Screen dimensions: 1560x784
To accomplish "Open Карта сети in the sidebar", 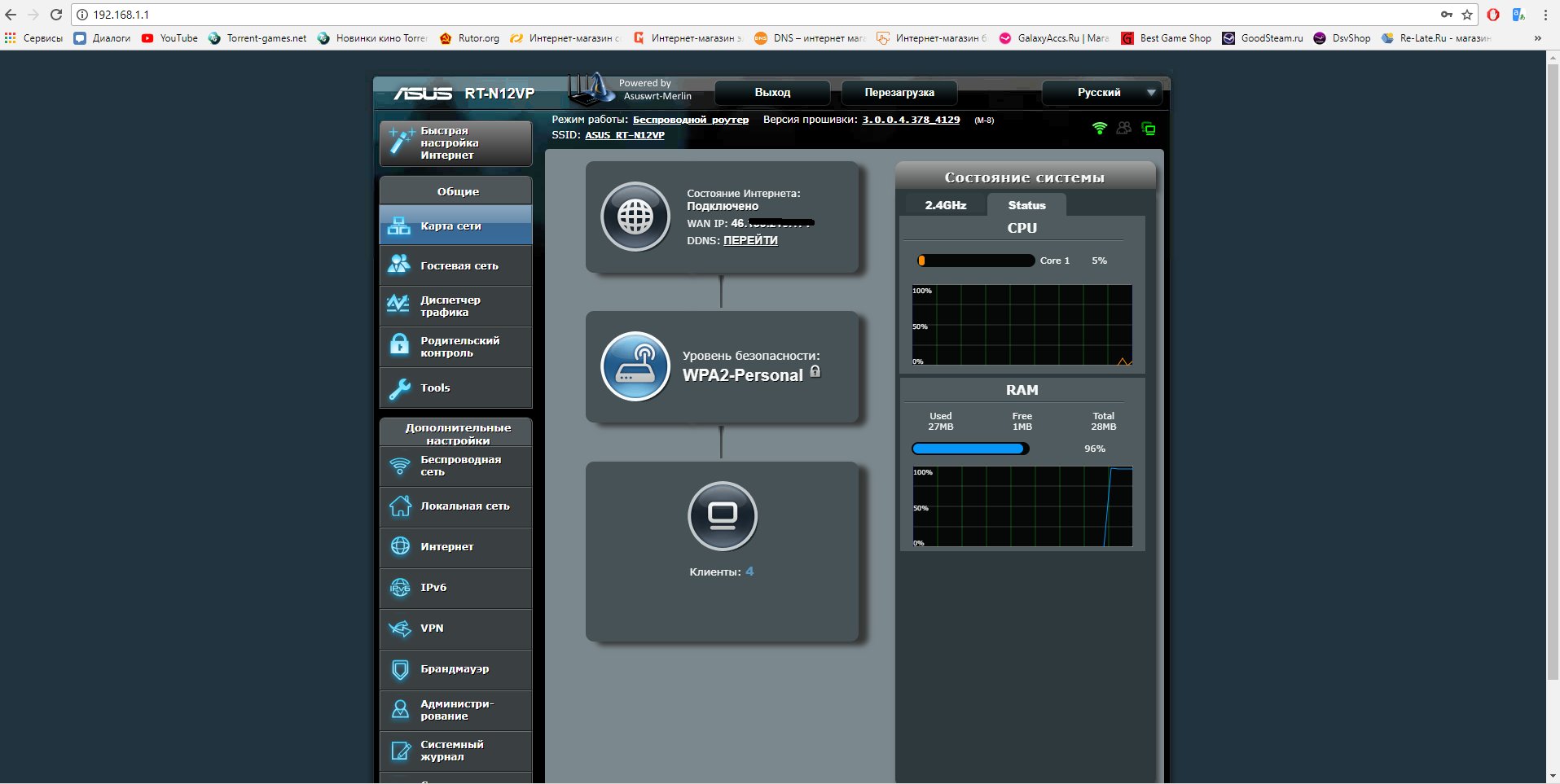I will (456, 226).
